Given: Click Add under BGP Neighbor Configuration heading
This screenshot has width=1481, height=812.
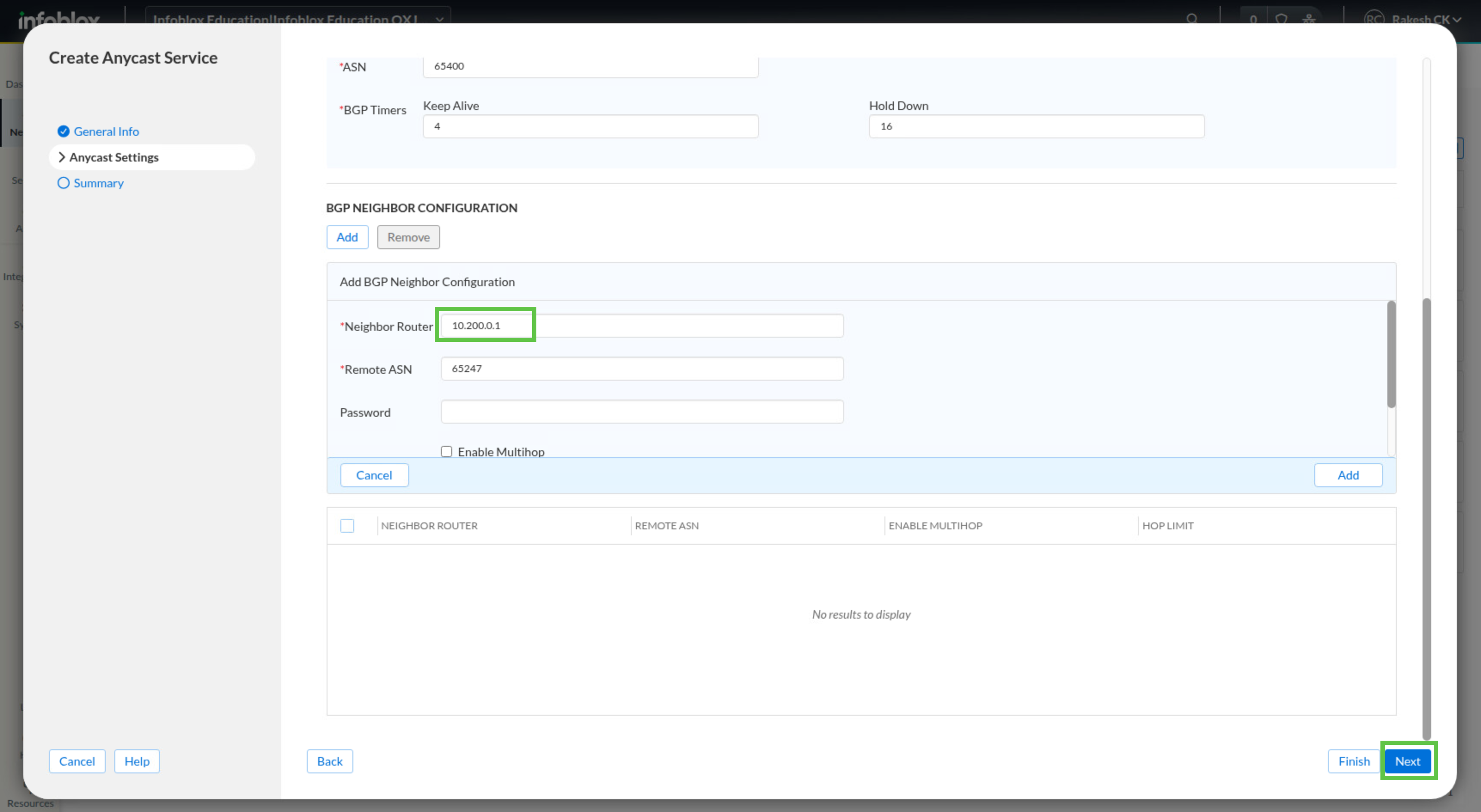Looking at the screenshot, I should (347, 237).
